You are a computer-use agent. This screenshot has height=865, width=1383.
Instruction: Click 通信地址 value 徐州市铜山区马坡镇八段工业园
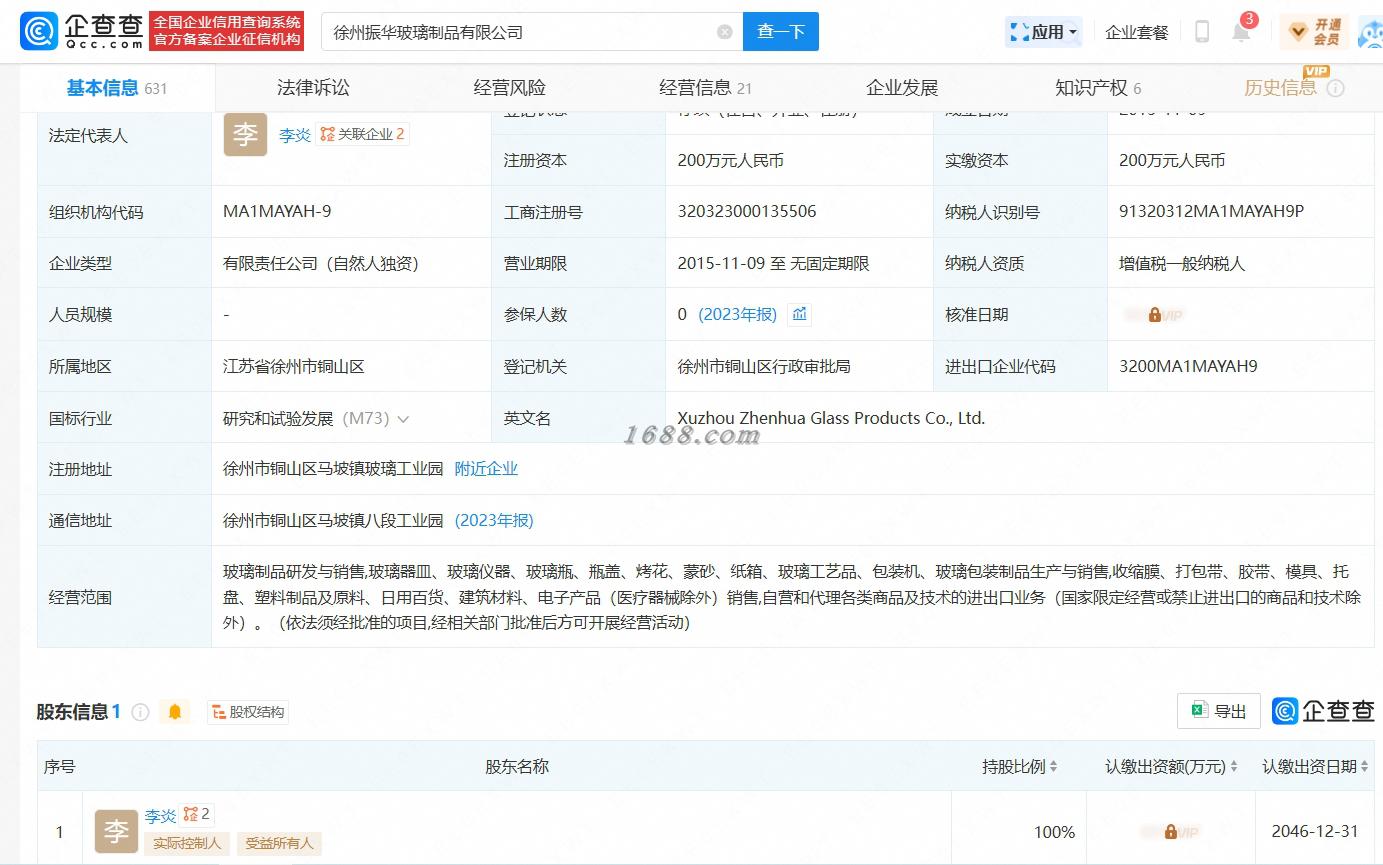click(333, 520)
